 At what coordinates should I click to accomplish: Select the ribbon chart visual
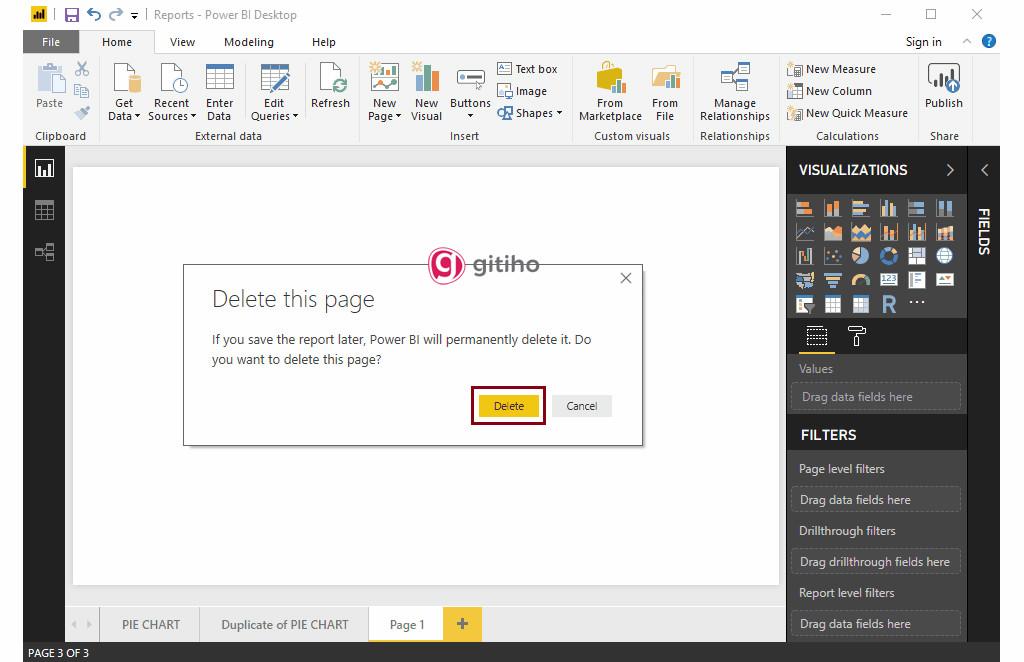tap(945, 232)
